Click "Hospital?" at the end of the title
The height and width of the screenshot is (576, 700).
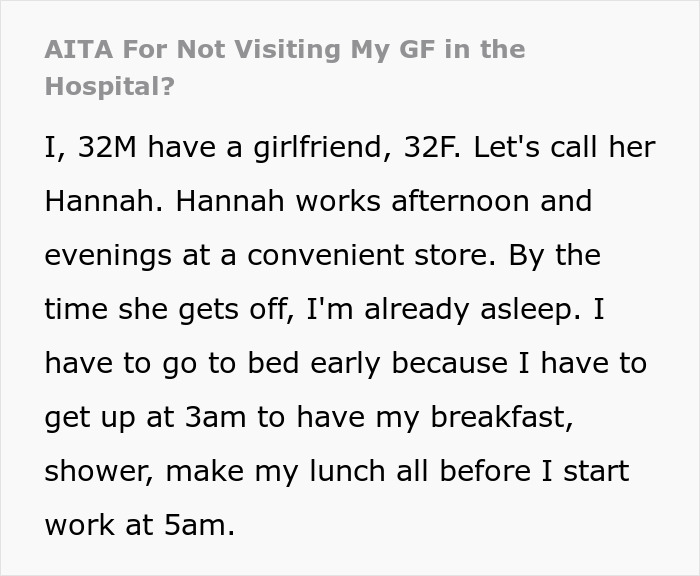pos(109,86)
